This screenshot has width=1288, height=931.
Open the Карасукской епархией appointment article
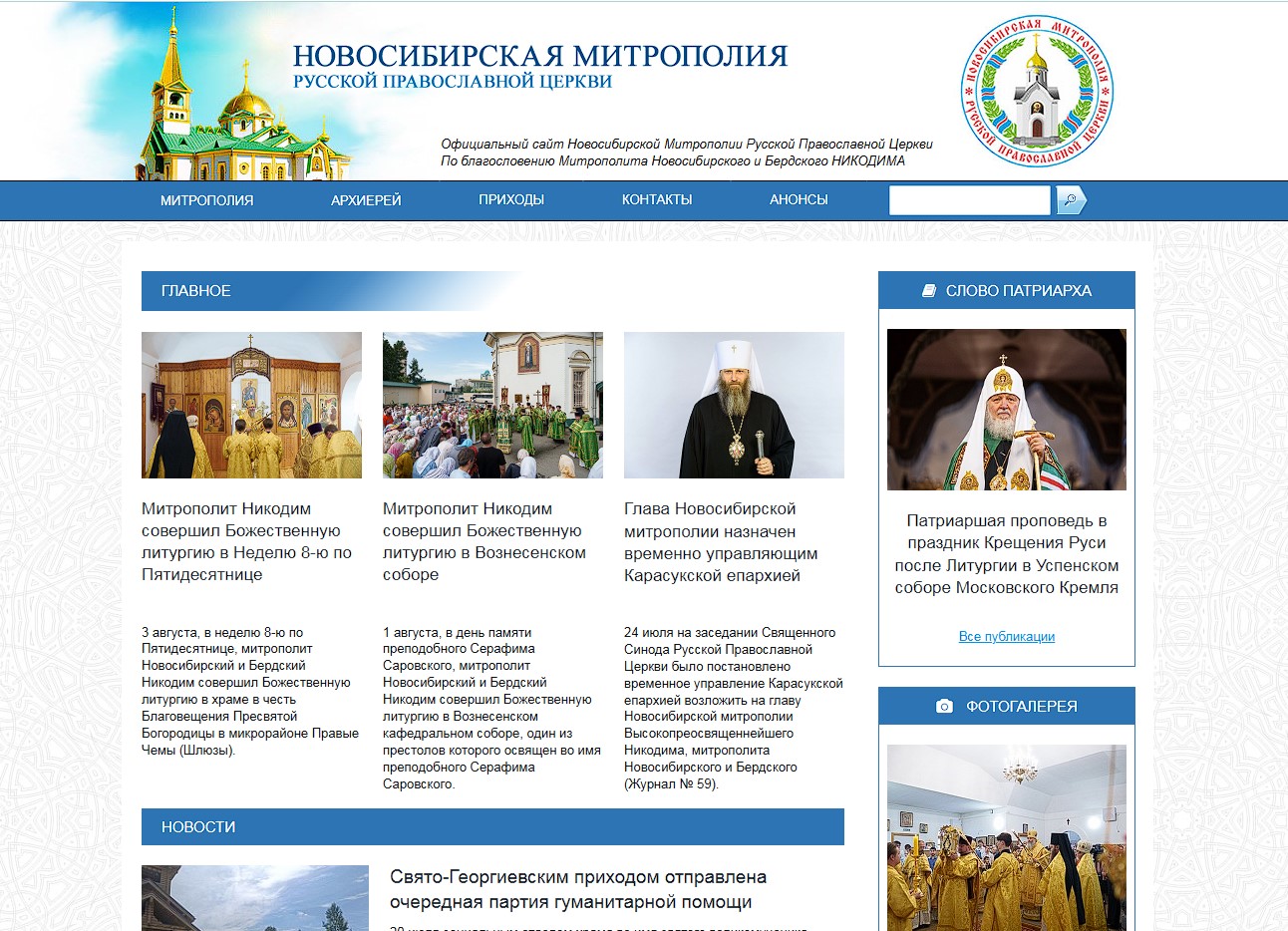tap(722, 542)
